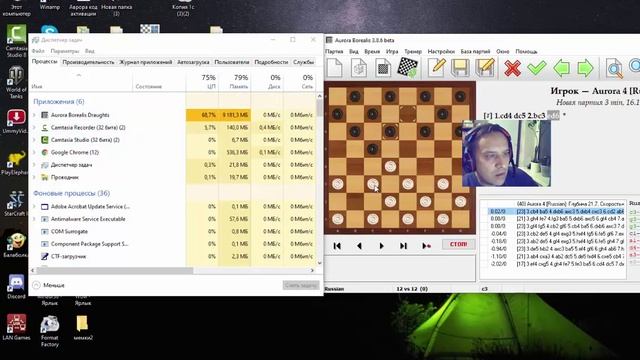Open the Тренер menu in Aurora Borealis

pos(413,51)
